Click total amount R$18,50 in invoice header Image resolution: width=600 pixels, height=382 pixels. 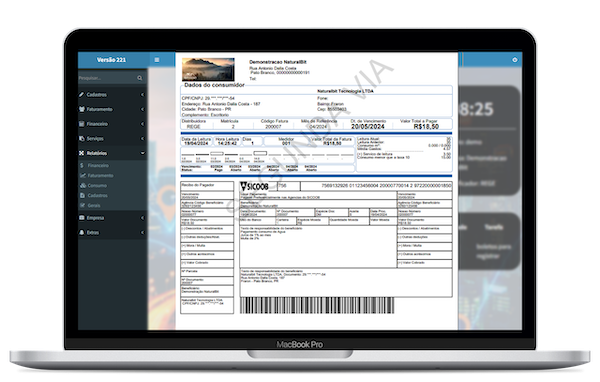point(426,126)
